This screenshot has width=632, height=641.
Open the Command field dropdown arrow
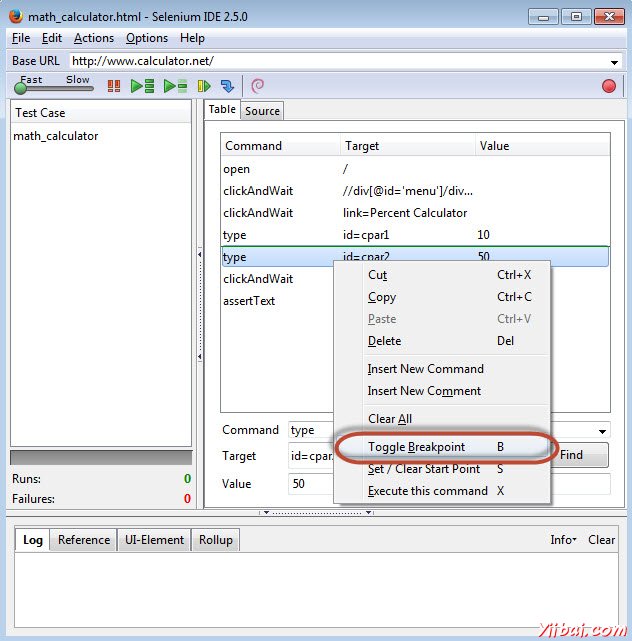tap(602, 431)
